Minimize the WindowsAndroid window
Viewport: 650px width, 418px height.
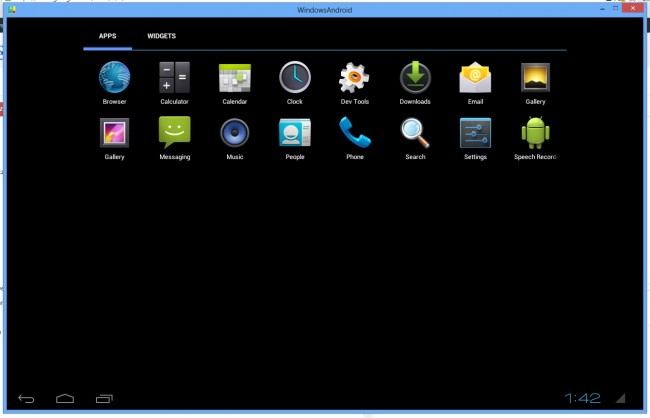click(x=602, y=9)
